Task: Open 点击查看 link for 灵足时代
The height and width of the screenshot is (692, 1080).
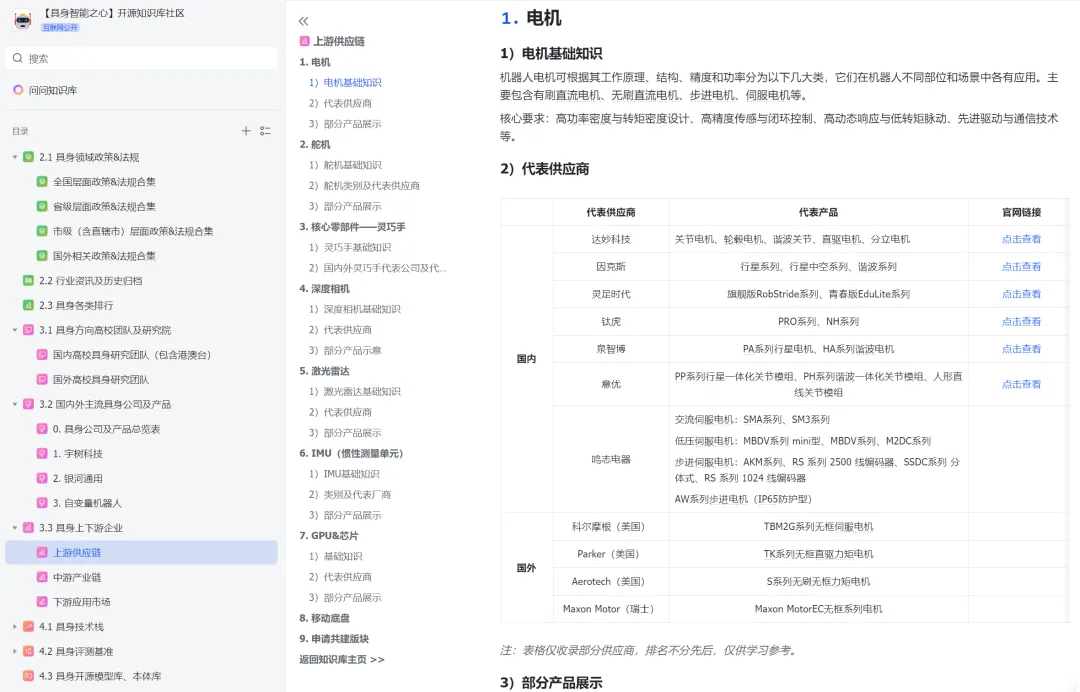Action: point(1021,294)
